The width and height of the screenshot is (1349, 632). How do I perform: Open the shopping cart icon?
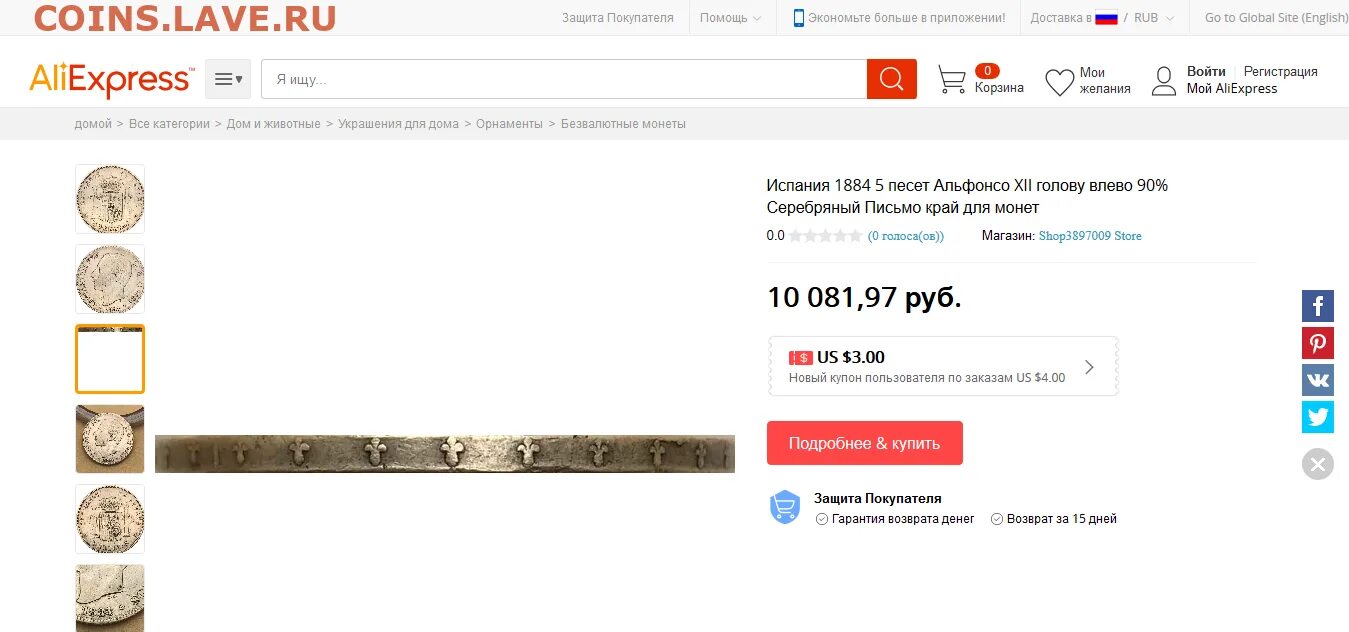click(952, 80)
